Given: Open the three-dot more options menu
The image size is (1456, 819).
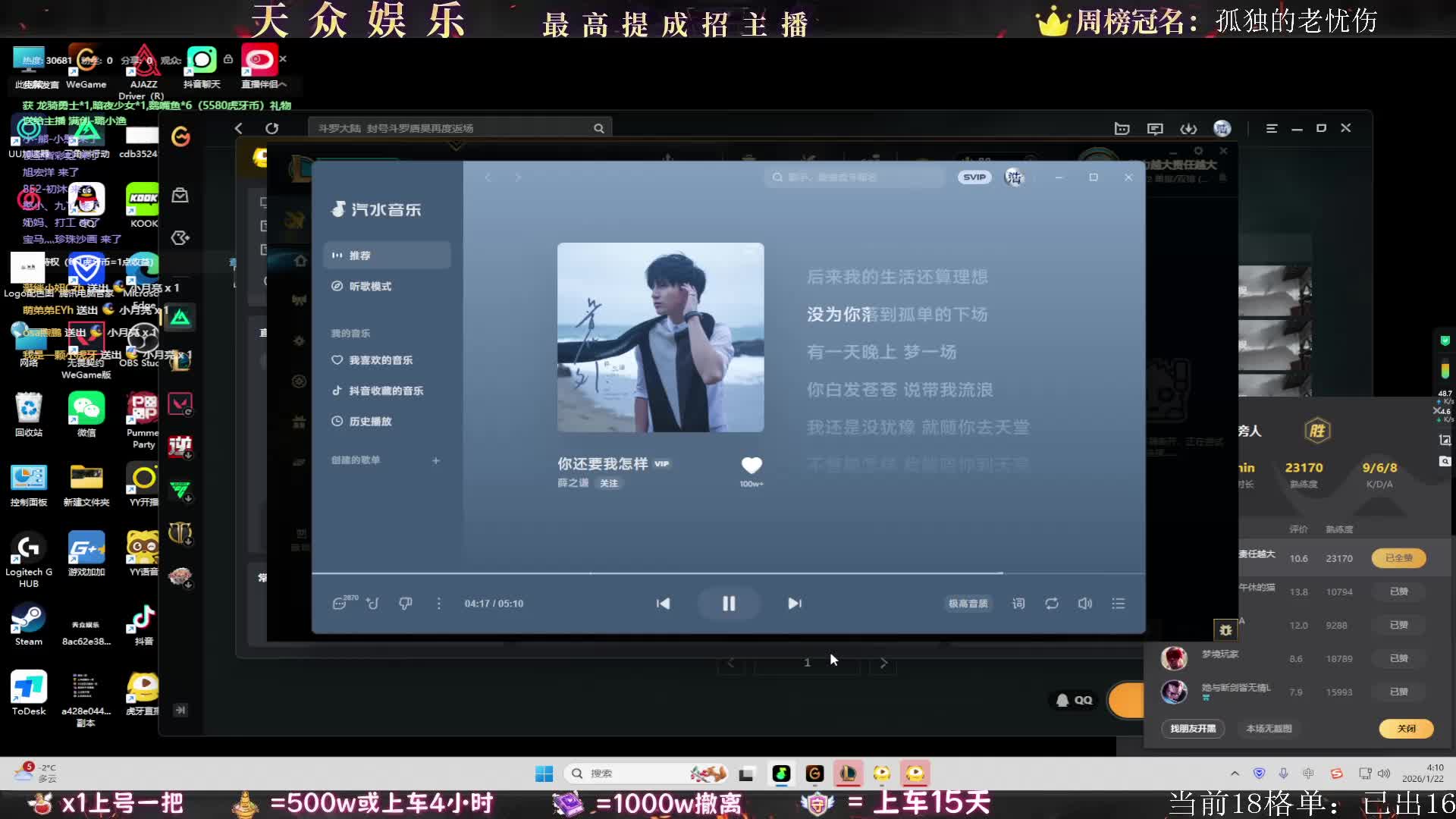Looking at the screenshot, I should pos(438,604).
